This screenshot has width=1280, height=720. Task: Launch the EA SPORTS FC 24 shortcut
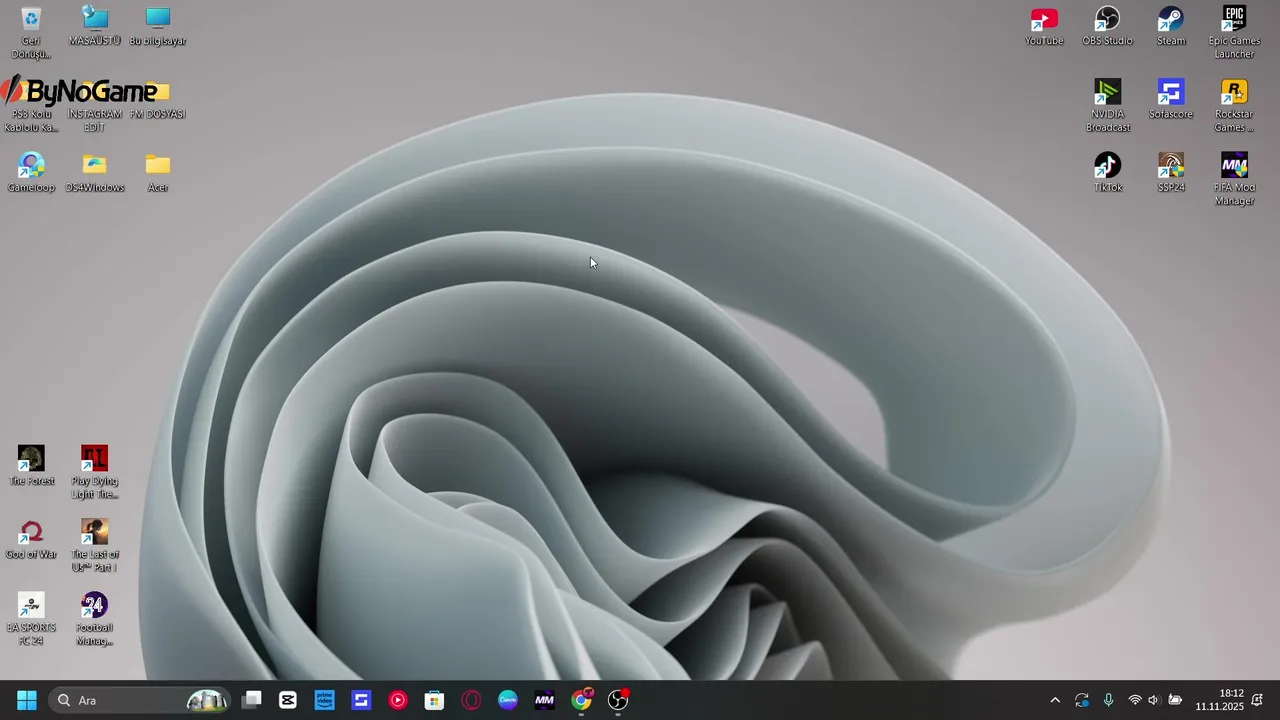click(31, 619)
